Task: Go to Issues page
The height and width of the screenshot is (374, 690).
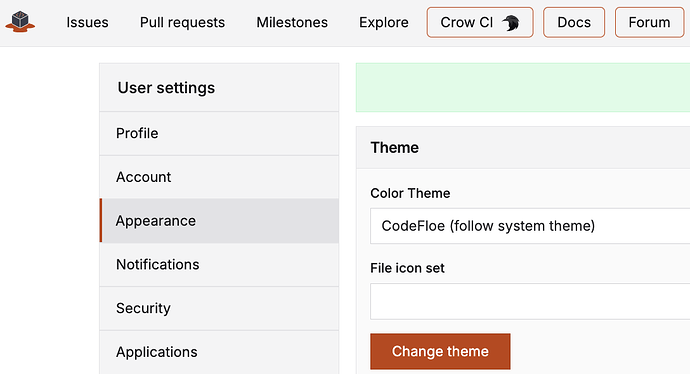Action: [x=87, y=22]
